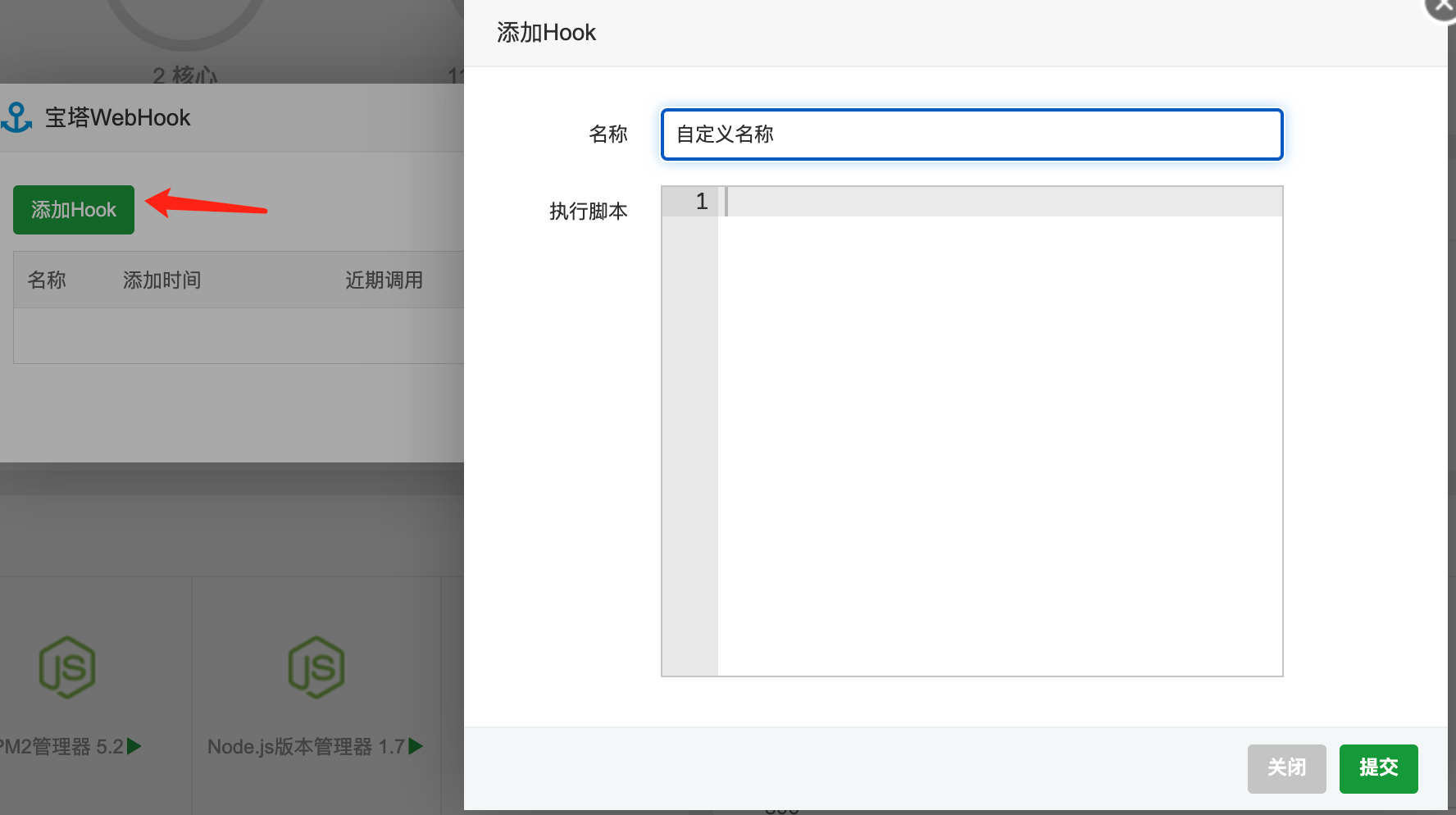
Task: Click the PM2管理器 Node.js icon
Action: click(67, 667)
